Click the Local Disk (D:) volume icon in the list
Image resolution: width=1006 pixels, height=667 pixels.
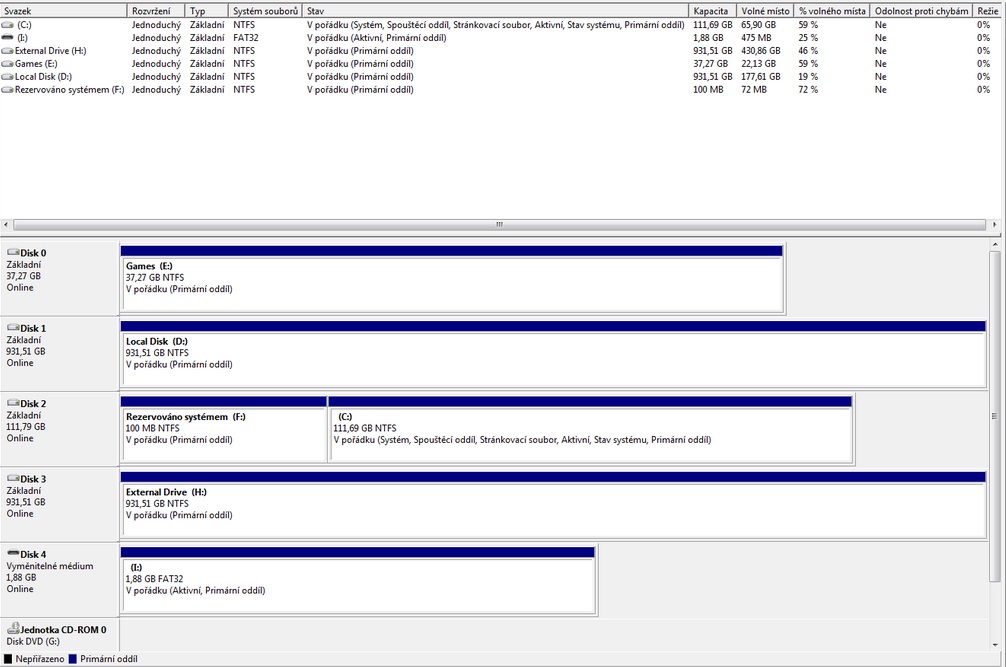(9, 76)
